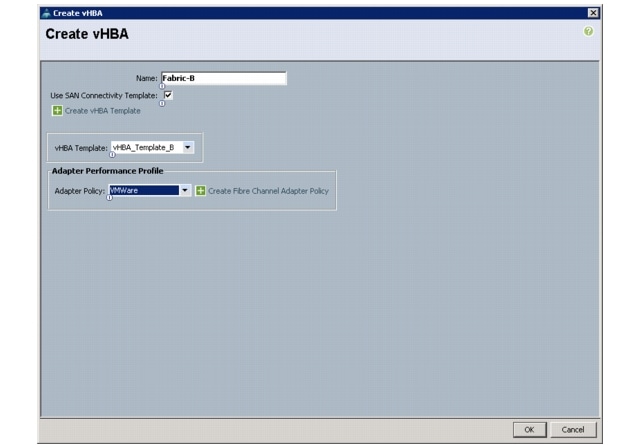This screenshot has width=640, height=448.
Task: Click the Adapter Performance Profile heading
Action: click(107, 171)
